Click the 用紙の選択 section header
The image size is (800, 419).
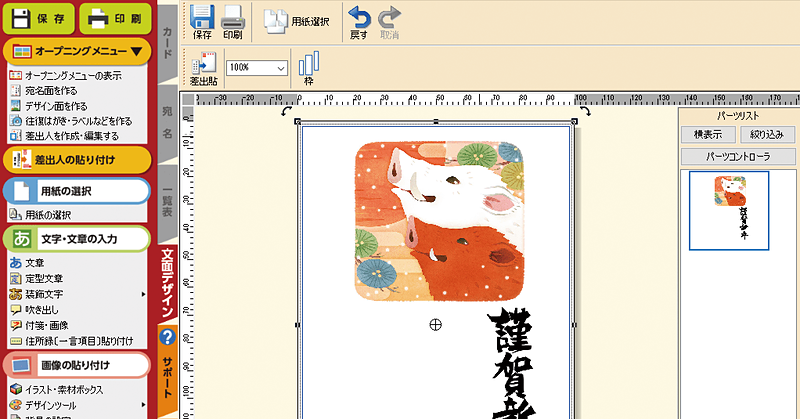[77, 191]
